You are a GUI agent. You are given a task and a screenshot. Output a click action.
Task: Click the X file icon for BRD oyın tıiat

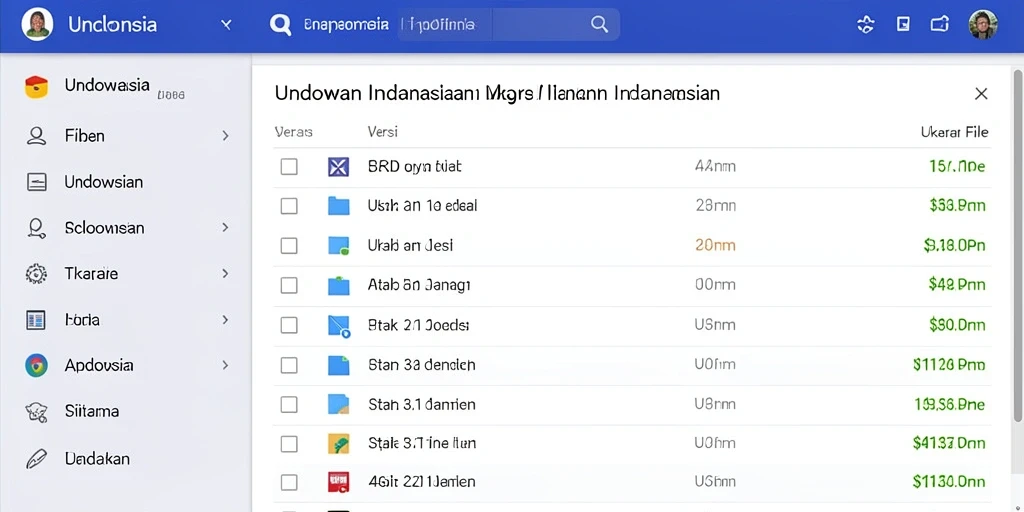click(x=338, y=167)
